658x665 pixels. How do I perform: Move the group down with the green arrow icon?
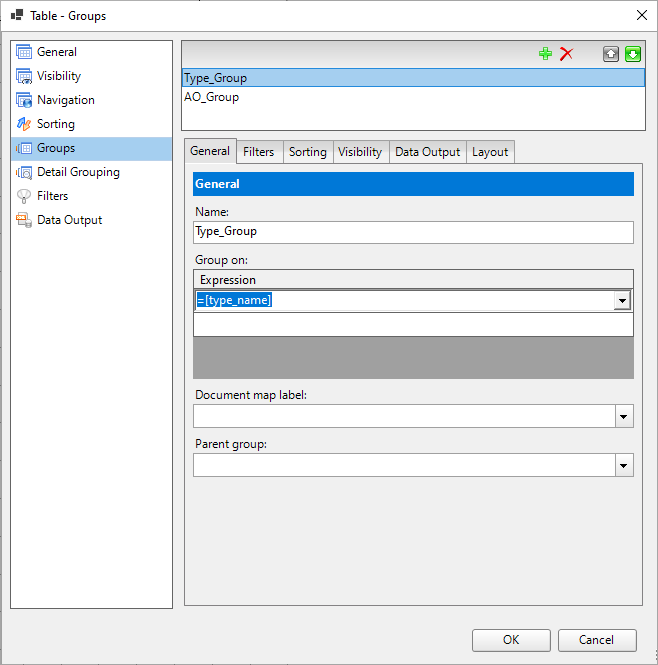tap(632, 54)
